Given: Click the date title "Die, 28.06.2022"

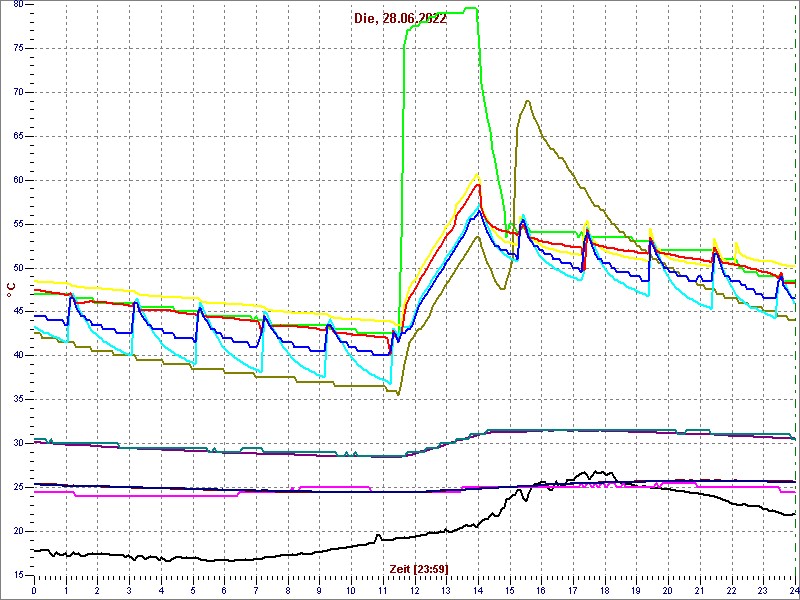Looking at the screenshot, I should (401, 19).
